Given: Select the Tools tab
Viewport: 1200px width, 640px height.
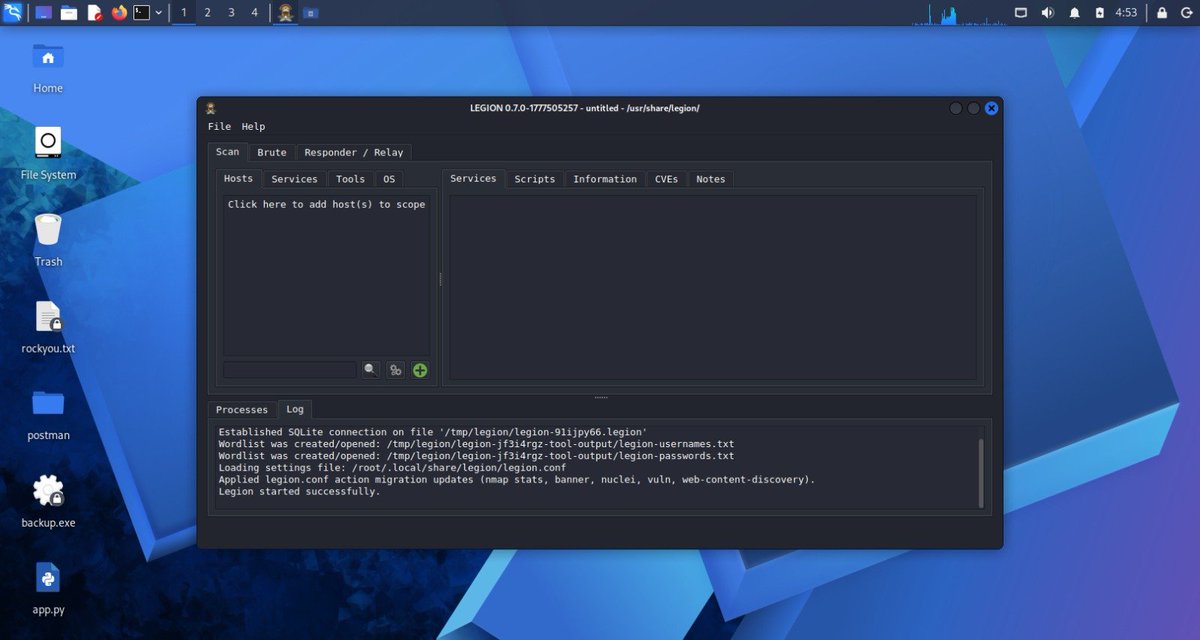Looking at the screenshot, I should [350, 179].
